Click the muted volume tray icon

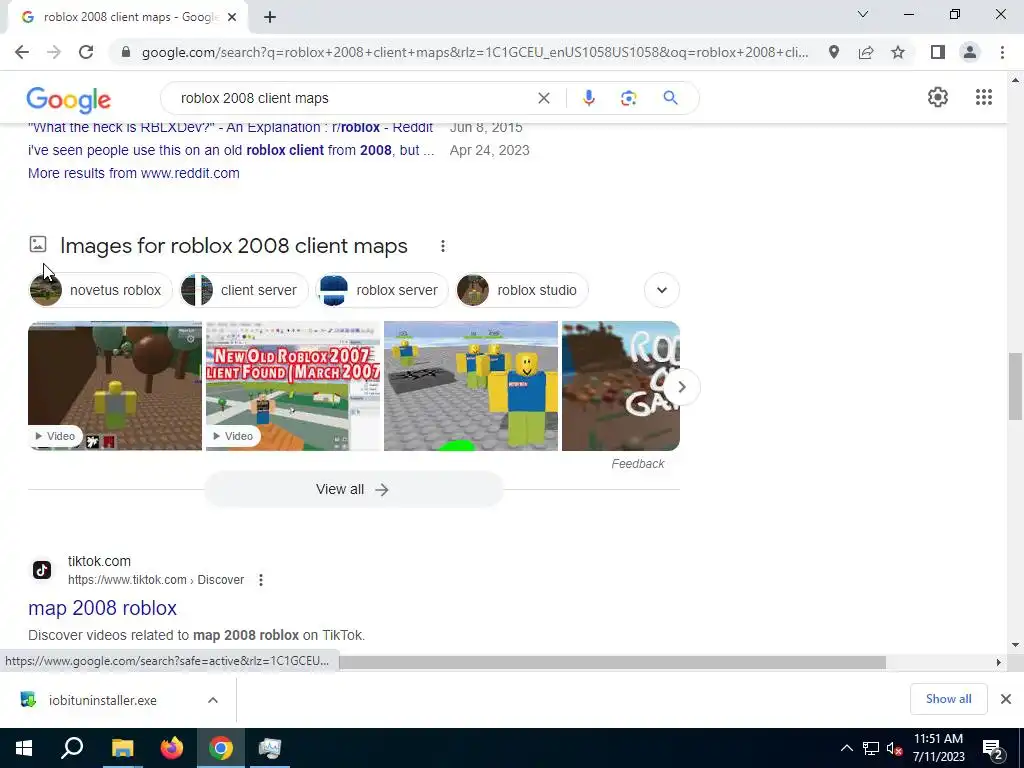click(894, 749)
